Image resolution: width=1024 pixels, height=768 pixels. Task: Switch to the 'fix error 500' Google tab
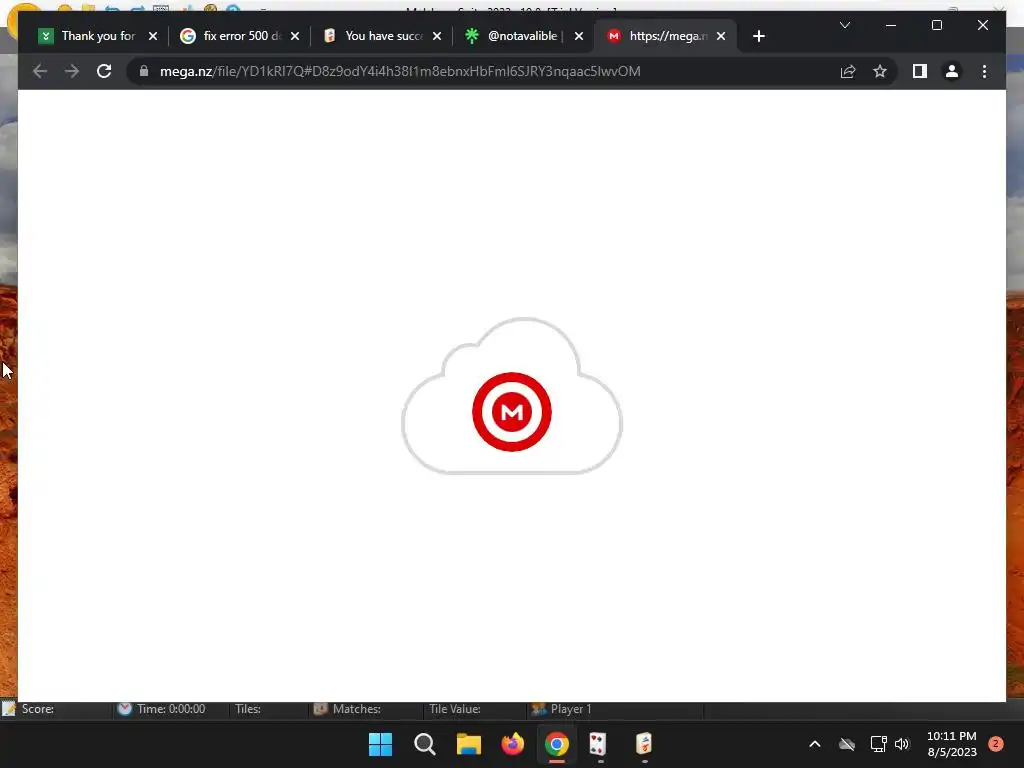(x=238, y=36)
